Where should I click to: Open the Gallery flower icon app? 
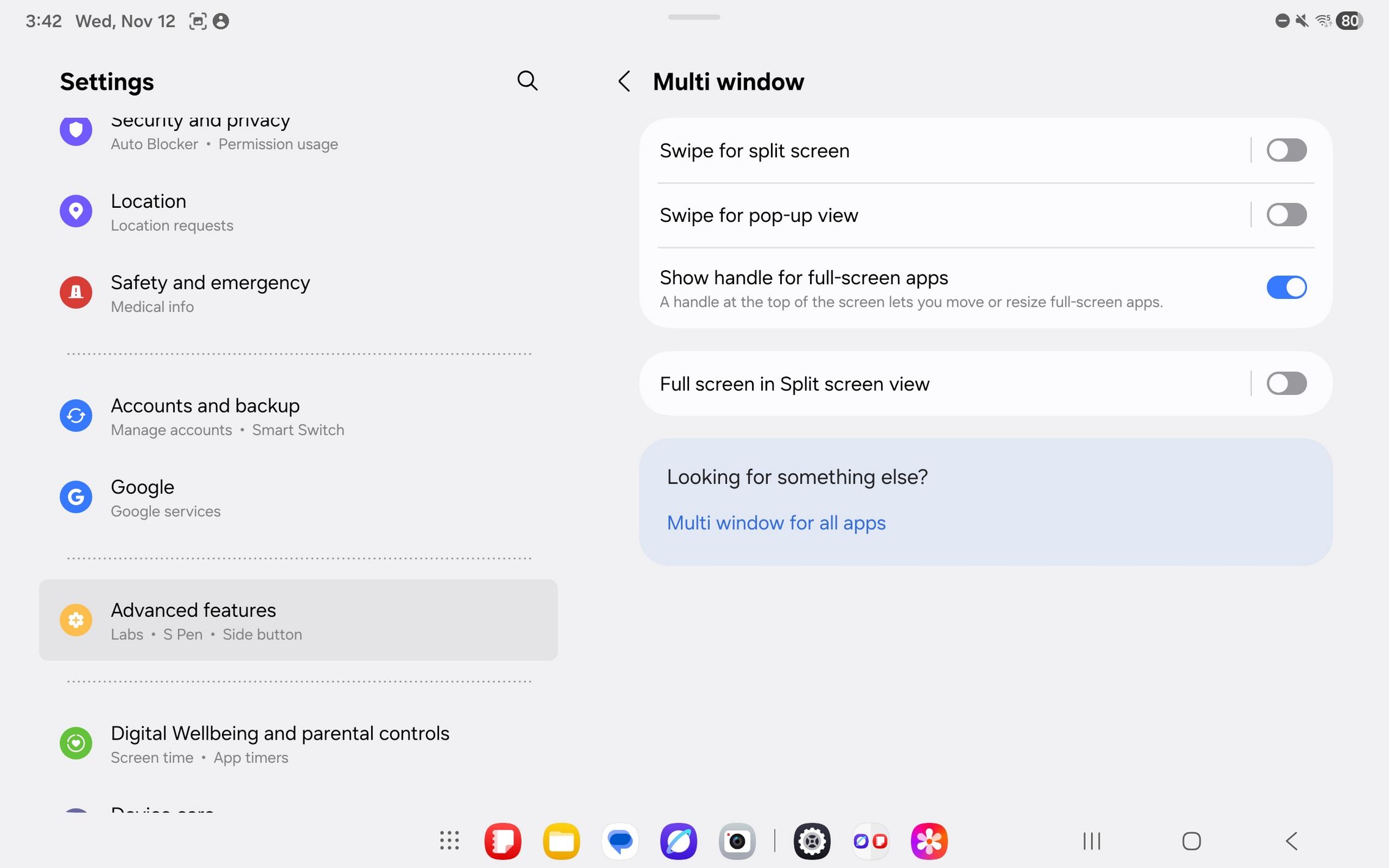point(929,841)
